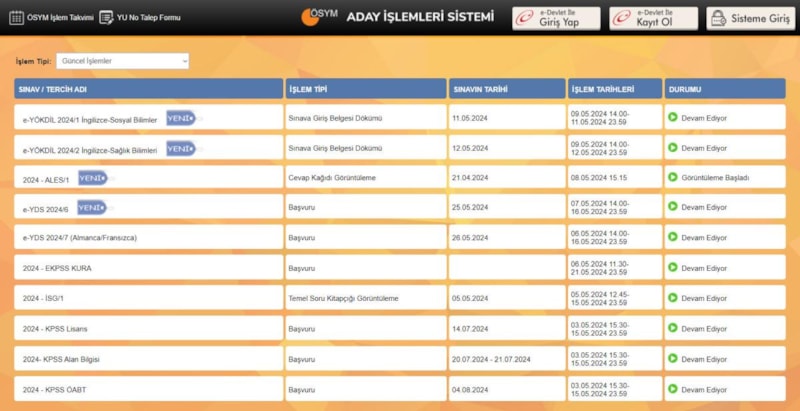The image size is (800, 411).
Task: Click green arrow icon in e-YDS 2024/6 row
Action: (673, 208)
